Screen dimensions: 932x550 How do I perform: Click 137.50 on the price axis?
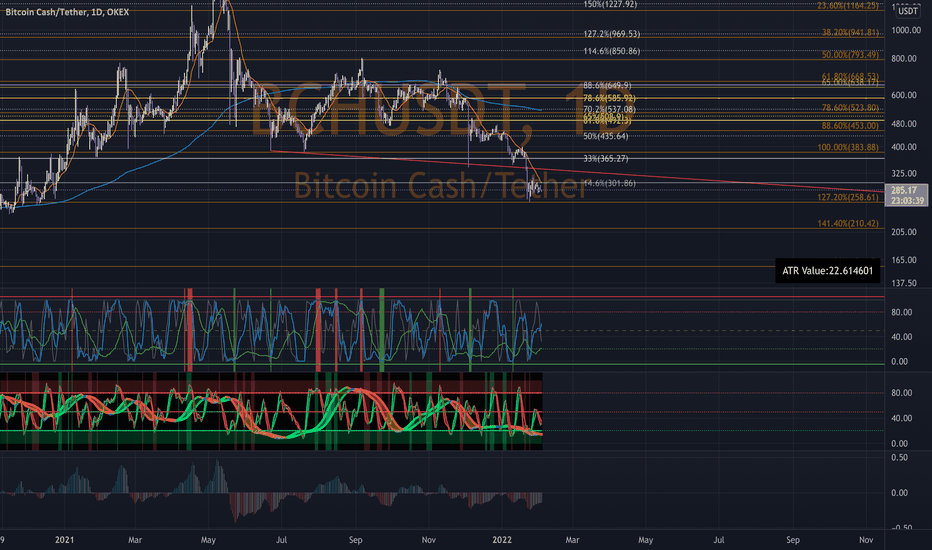(903, 283)
